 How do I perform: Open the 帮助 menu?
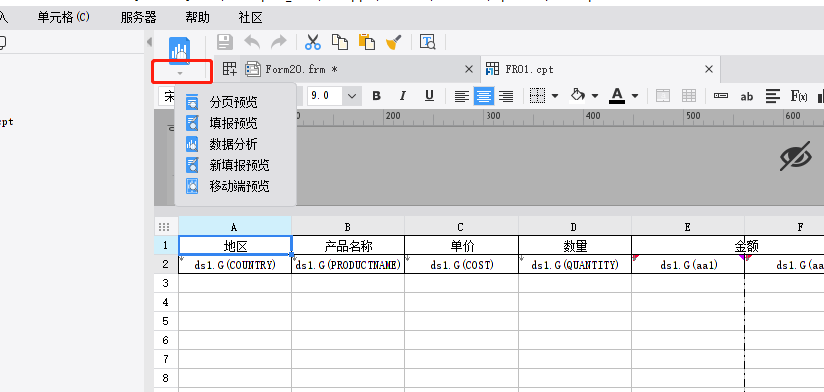tap(198, 18)
